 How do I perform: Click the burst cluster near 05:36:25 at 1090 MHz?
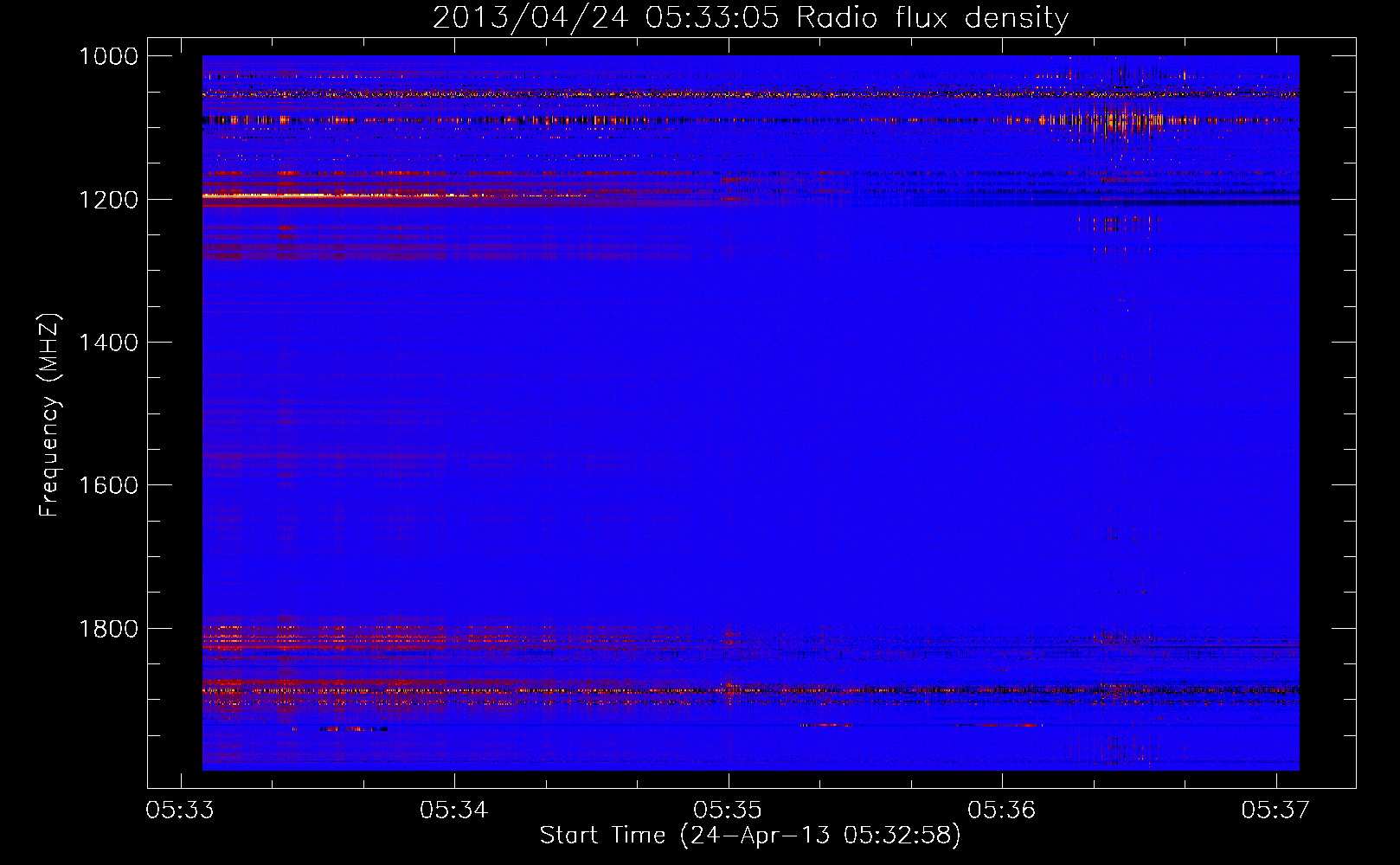(x=1125, y=121)
